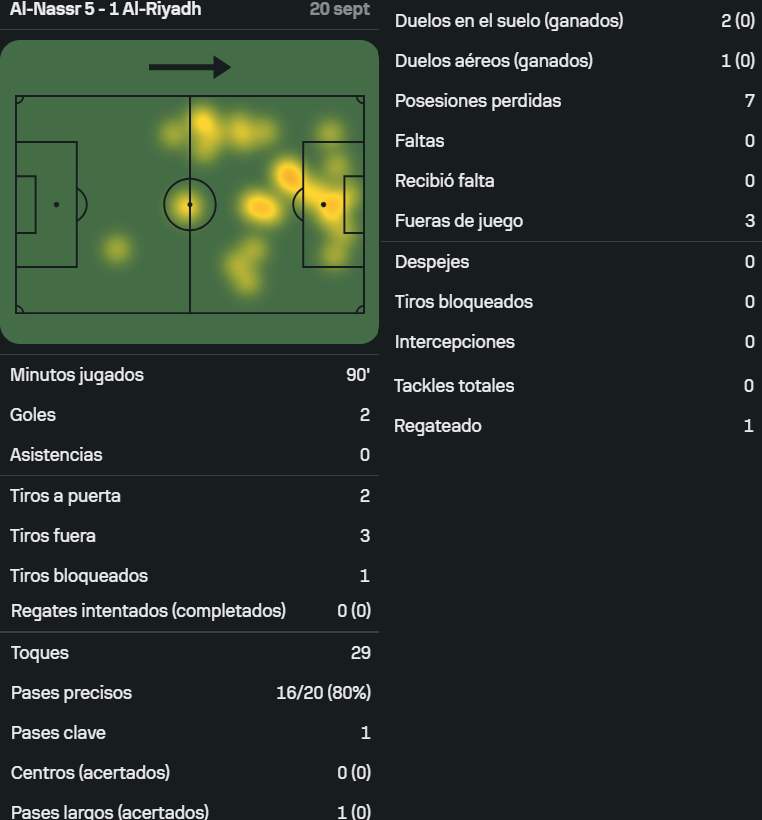762x820 pixels.
Task: Click the right penalty spot on heatmap
Action: click(x=323, y=204)
